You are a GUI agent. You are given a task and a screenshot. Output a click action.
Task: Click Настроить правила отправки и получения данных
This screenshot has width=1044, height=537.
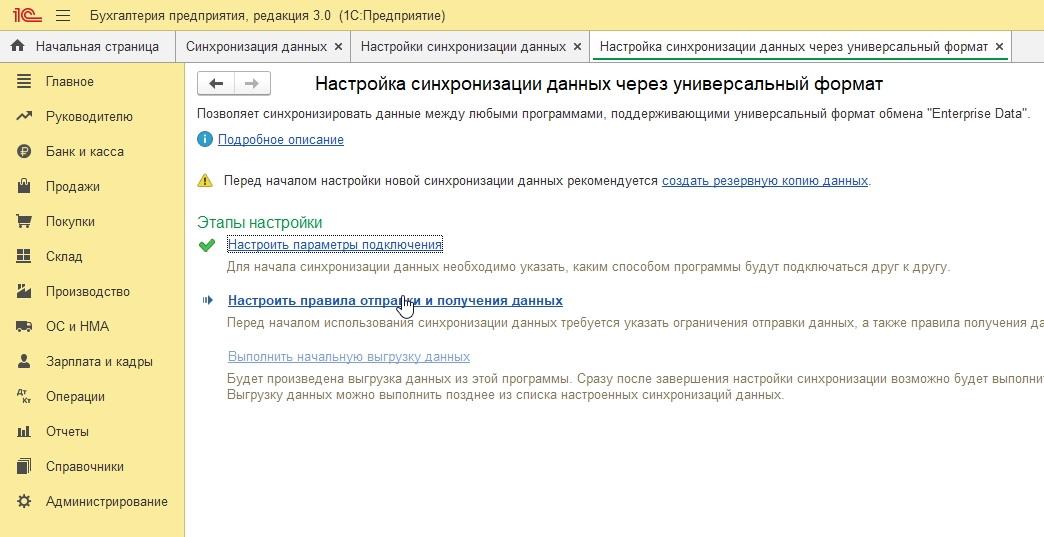[x=395, y=300]
